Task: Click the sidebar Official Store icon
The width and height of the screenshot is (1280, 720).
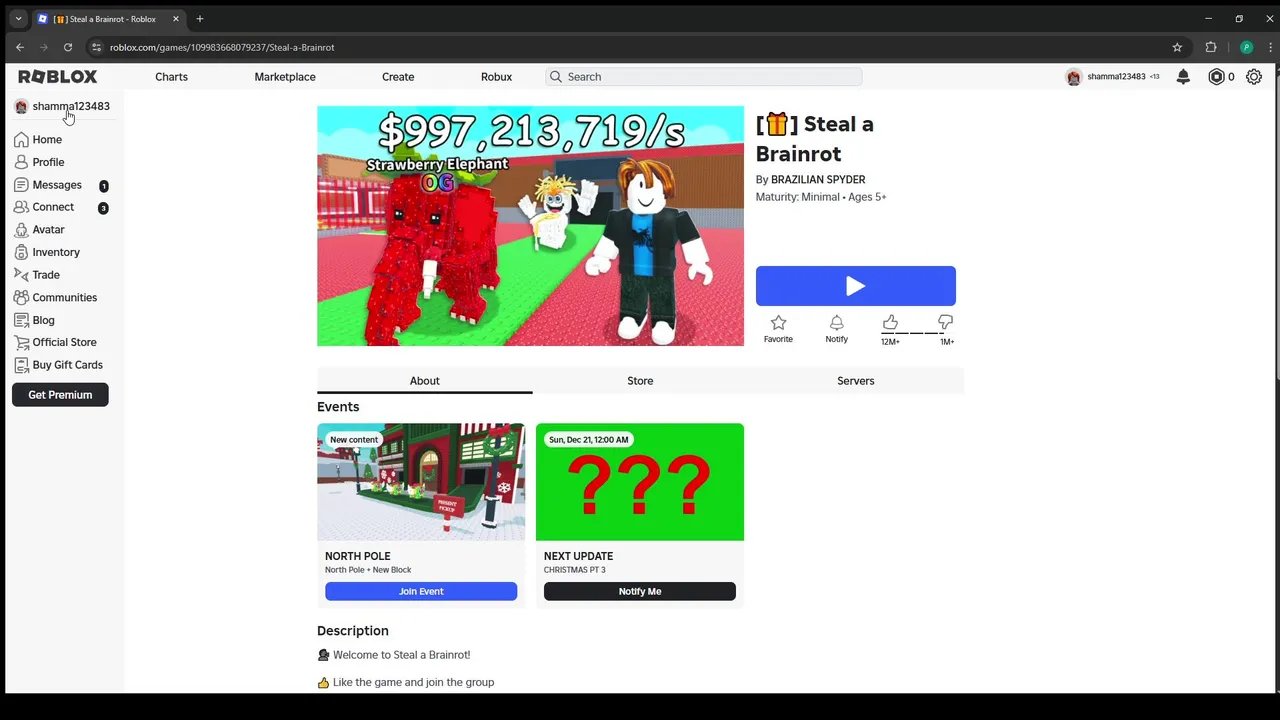Action: coord(21,342)
